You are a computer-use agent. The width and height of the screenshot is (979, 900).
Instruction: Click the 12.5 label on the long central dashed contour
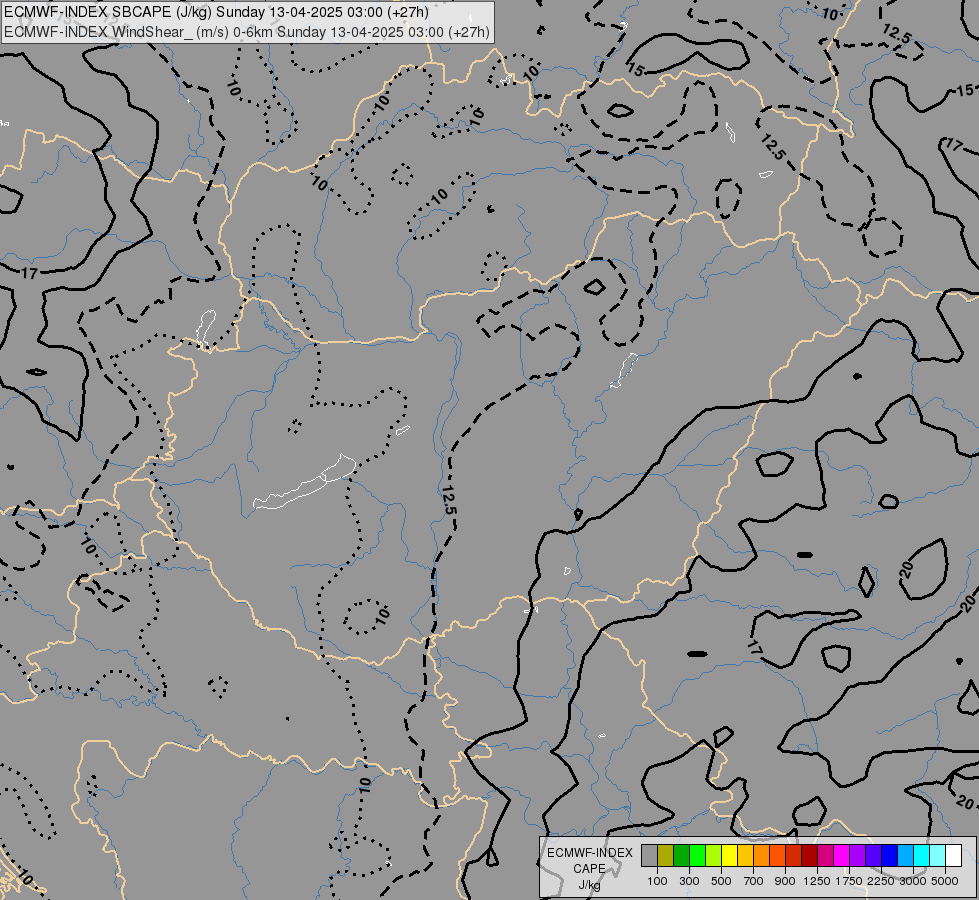click(448, 500)
